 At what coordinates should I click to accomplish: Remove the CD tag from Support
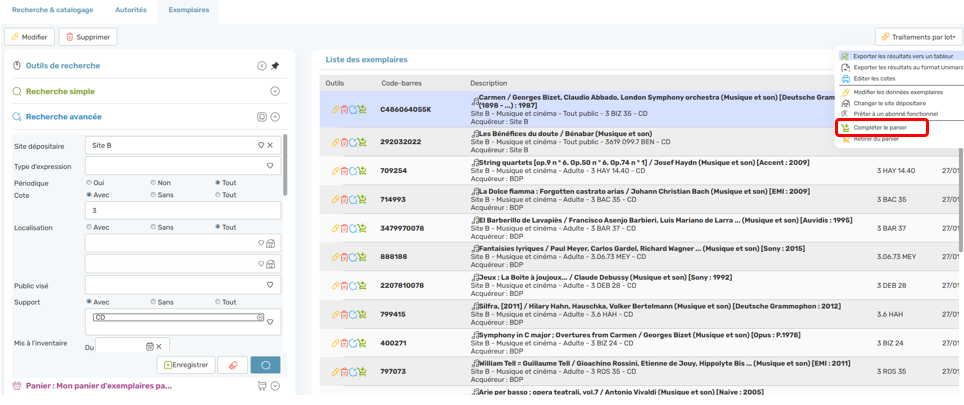[260, 317]
